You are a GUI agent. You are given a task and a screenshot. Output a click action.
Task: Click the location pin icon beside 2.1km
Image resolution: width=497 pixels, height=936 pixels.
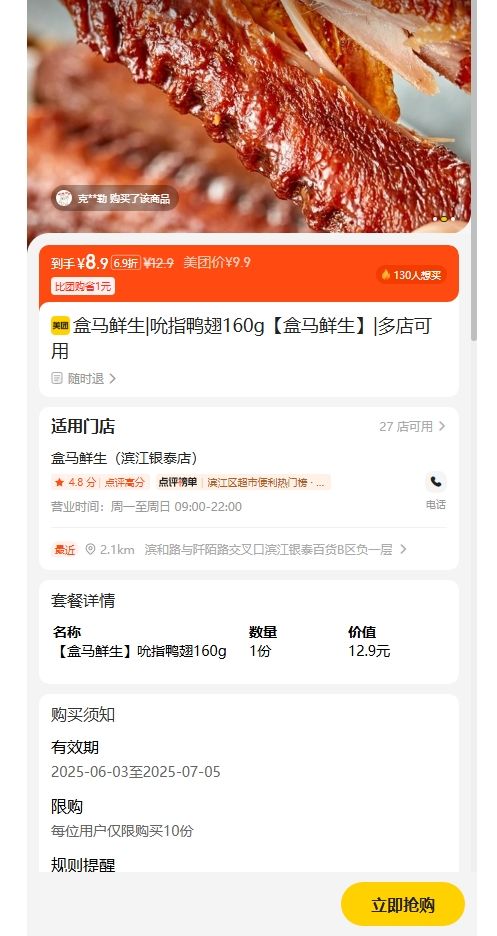point(90,549)
